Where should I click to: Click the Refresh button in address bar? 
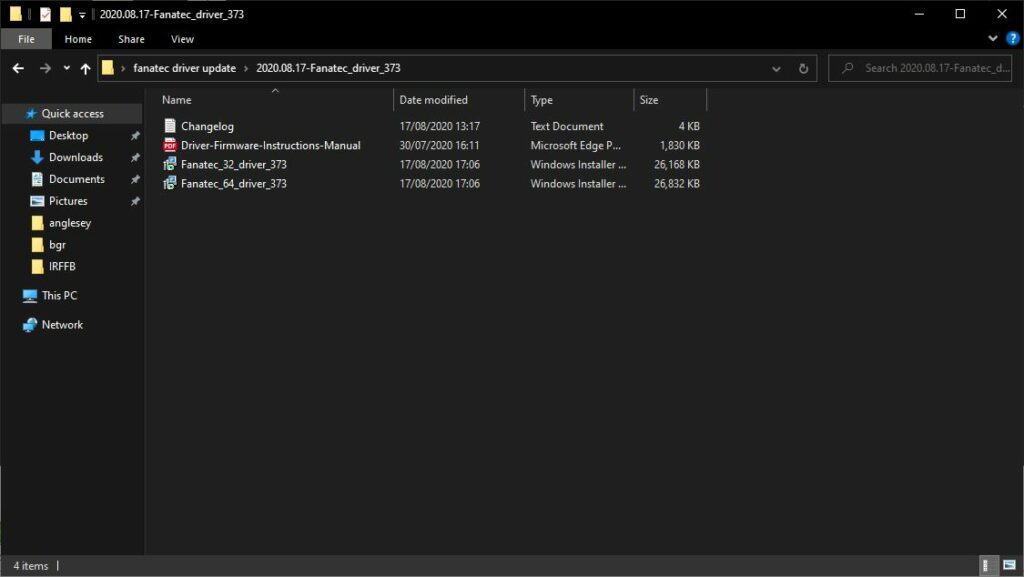click(803, 69)
